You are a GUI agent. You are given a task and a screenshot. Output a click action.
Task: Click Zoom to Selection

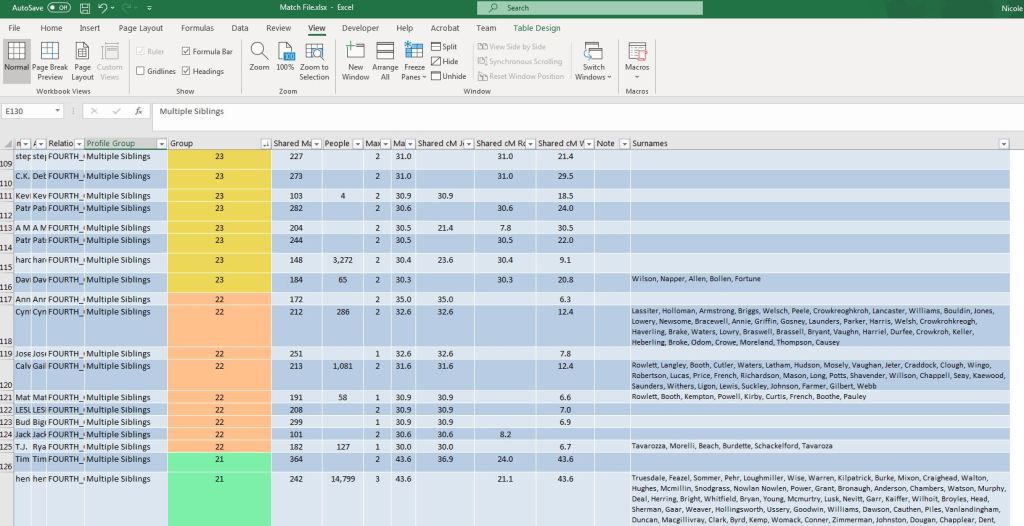pos(314,61)
